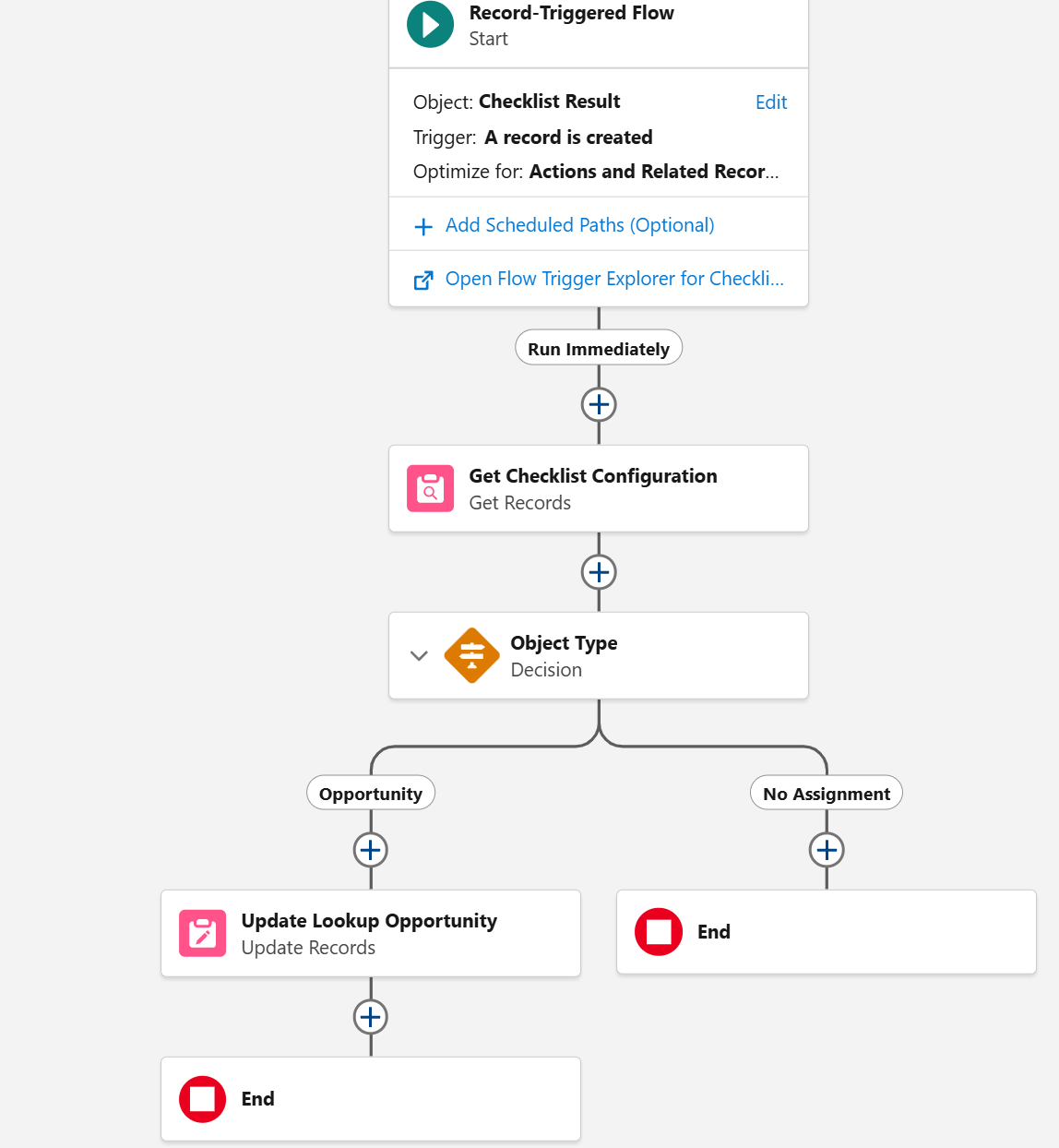Click the green Start play icon
The width and height of the screenshot is (1059, 1148).
click(430, 25)
